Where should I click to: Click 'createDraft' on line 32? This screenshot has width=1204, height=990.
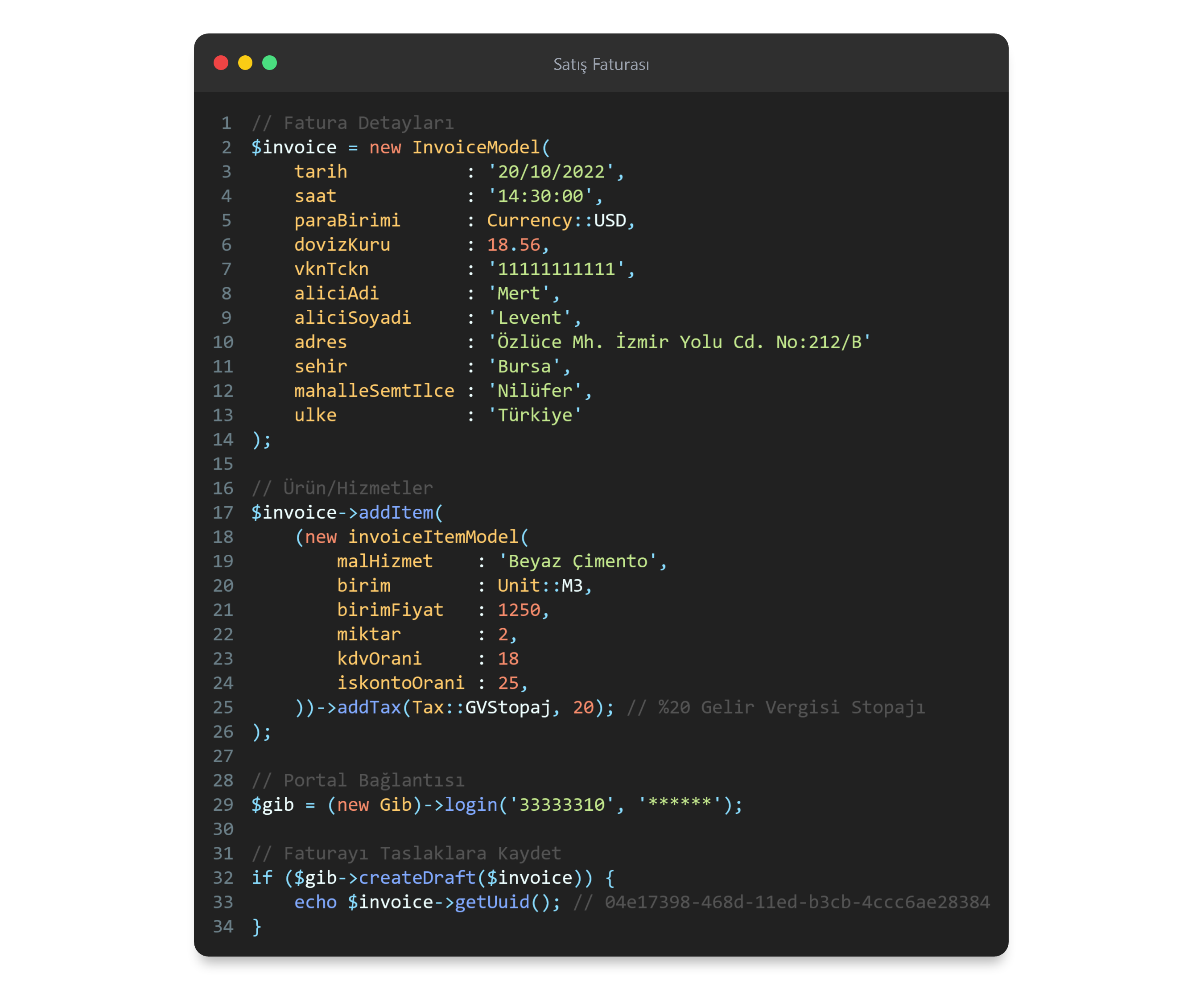click(x=417, y=878)
